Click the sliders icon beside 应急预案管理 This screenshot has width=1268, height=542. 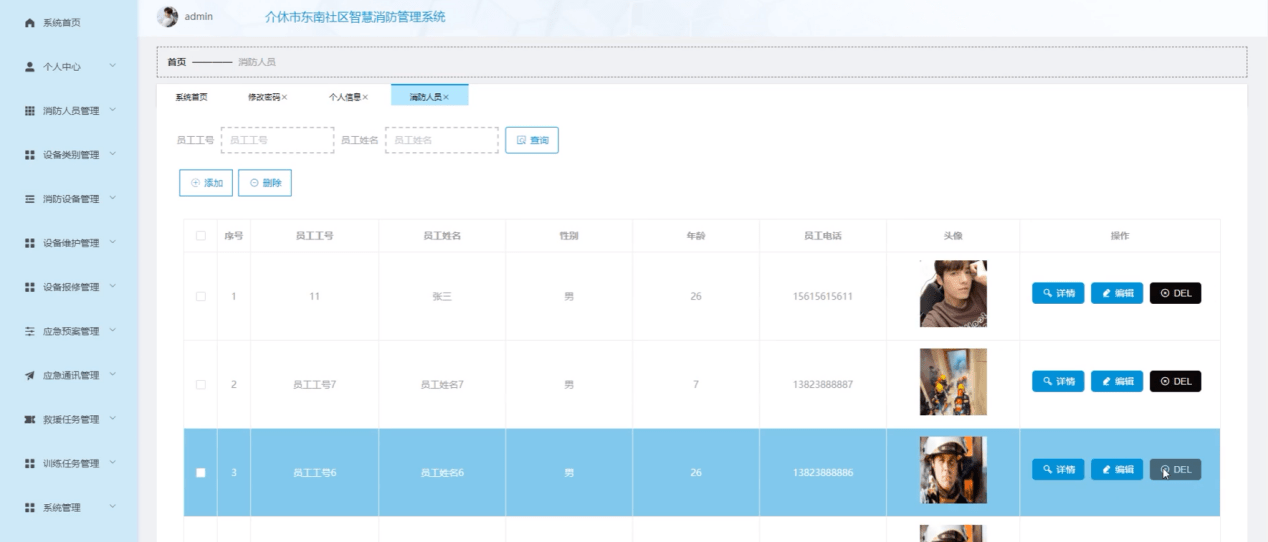coord(29,331)
